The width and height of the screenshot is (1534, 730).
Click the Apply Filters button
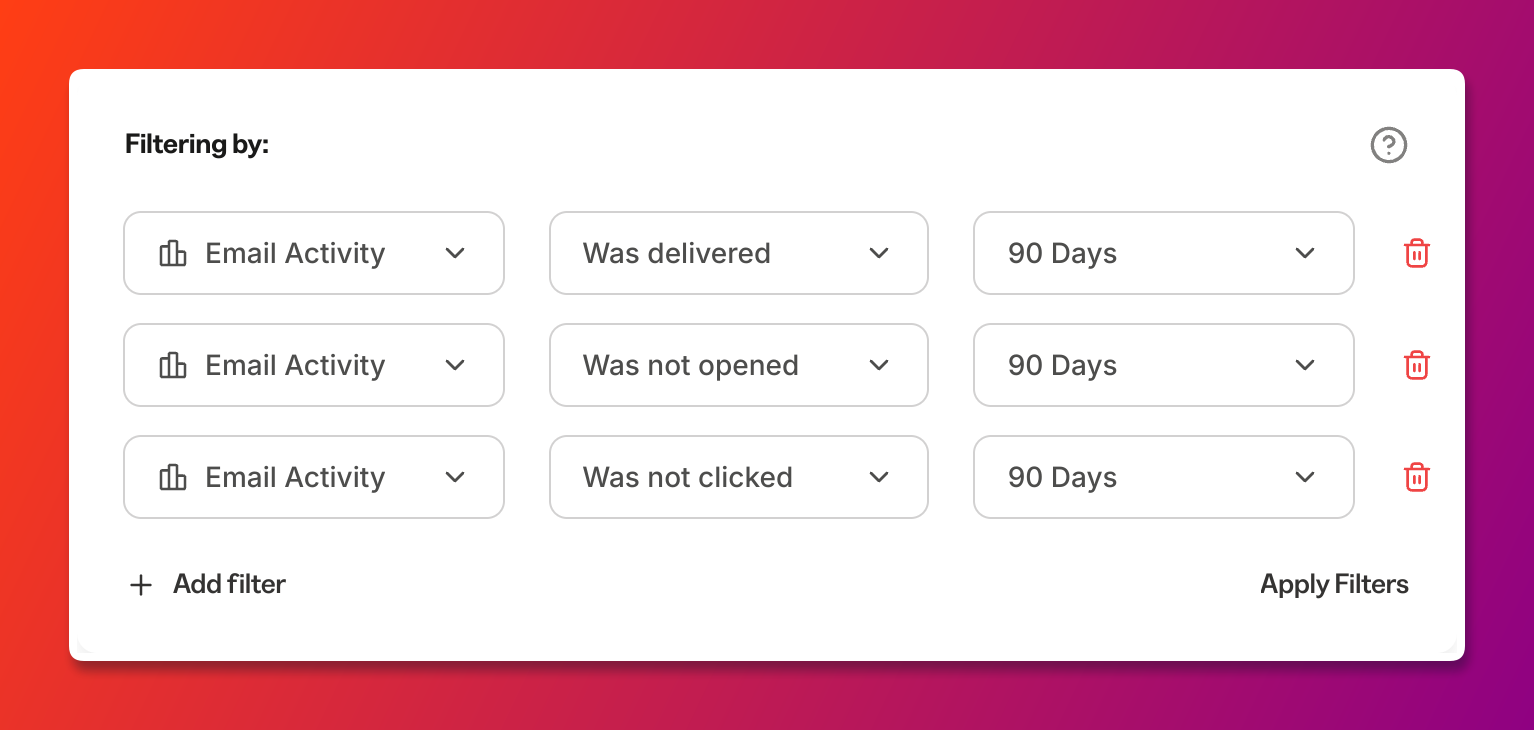pos(1334,585)
